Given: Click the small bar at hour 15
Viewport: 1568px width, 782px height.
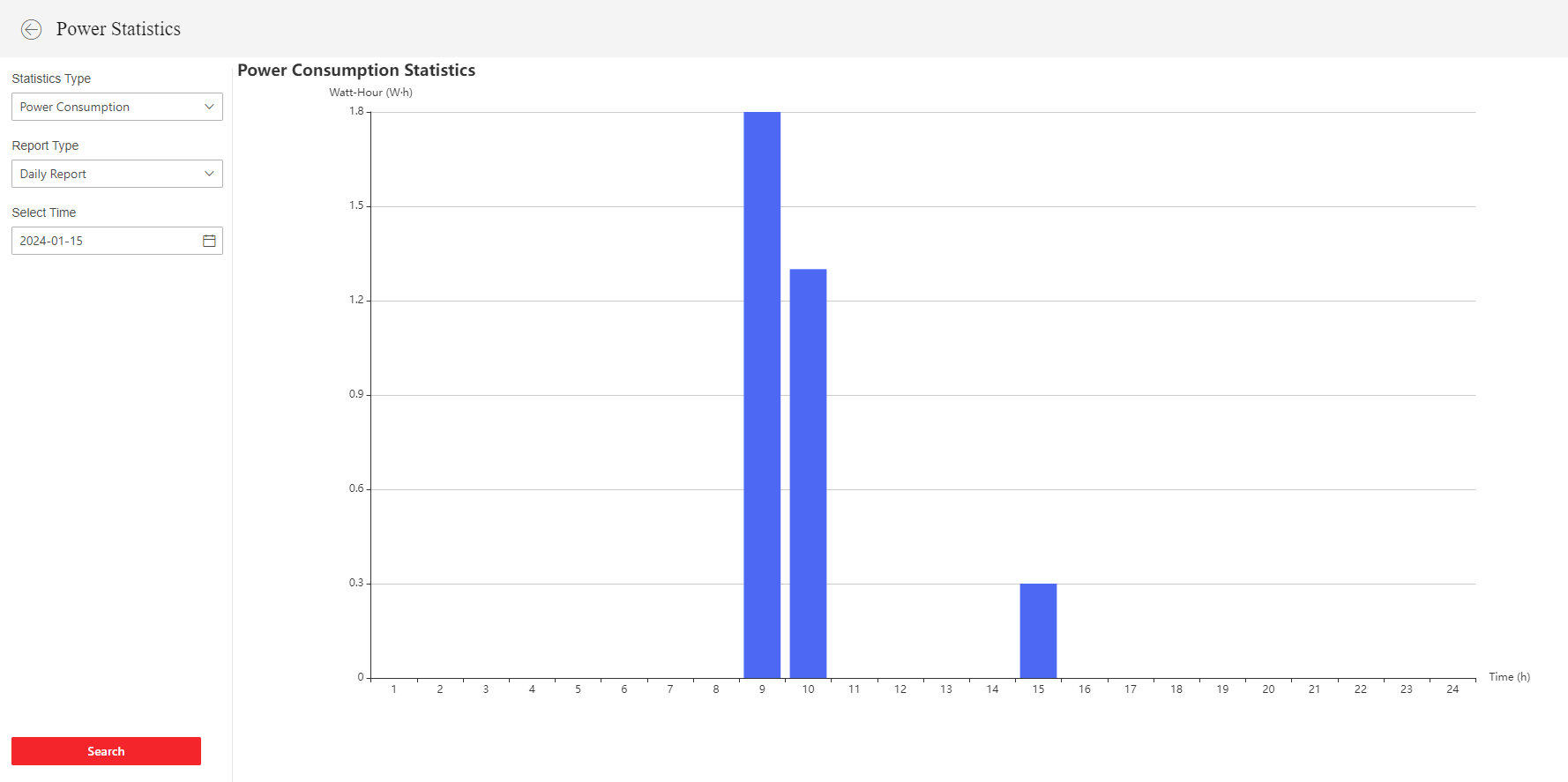Looking at the screenshot, I should [x=1038, y=630].
